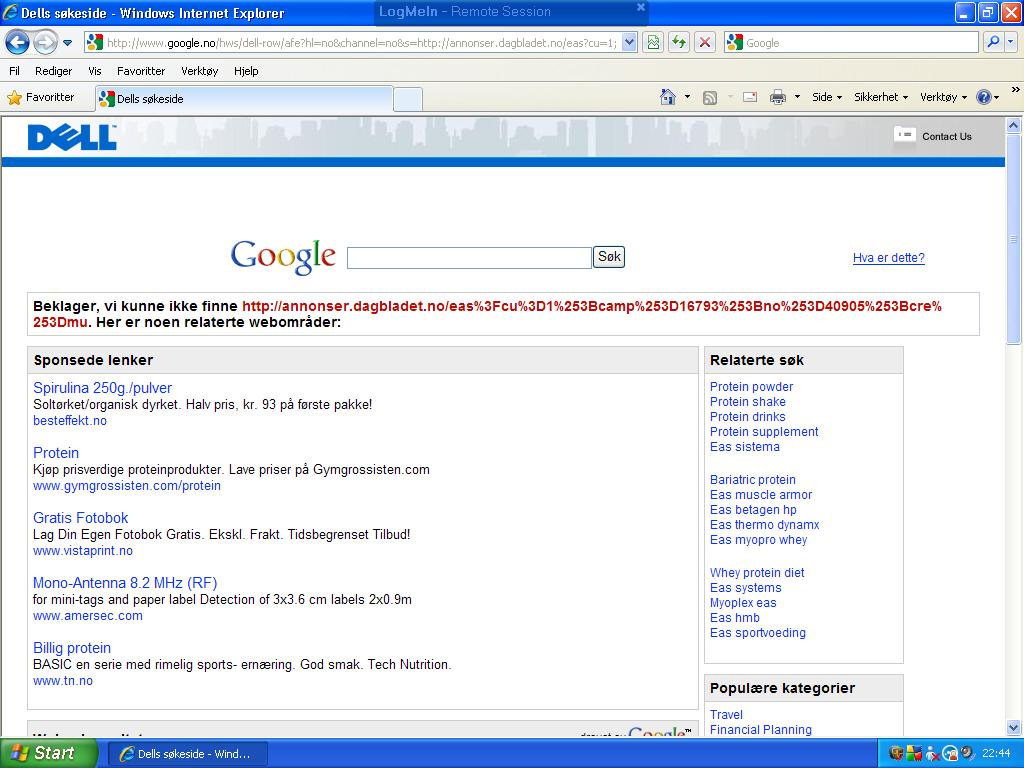The image size is (1024, 768).
Task: Click the vertical scrollbar up arrow
Action: coord(1014,125)
